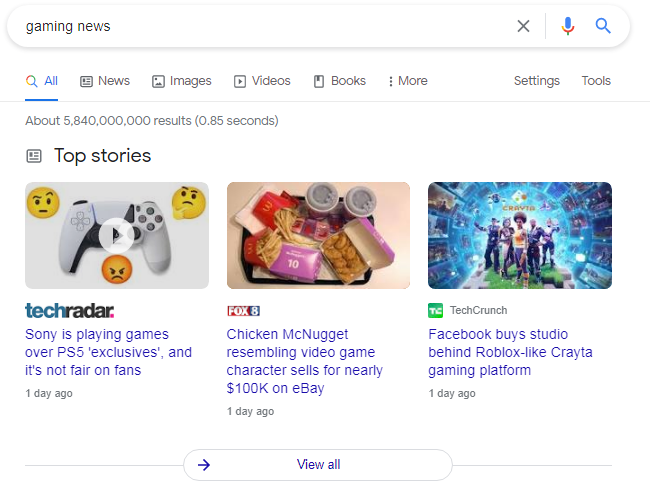Open the Chicken McNugget eBay article link
Image resolution: width=650 pixels, height=481 pixels.
pos(305,361)
